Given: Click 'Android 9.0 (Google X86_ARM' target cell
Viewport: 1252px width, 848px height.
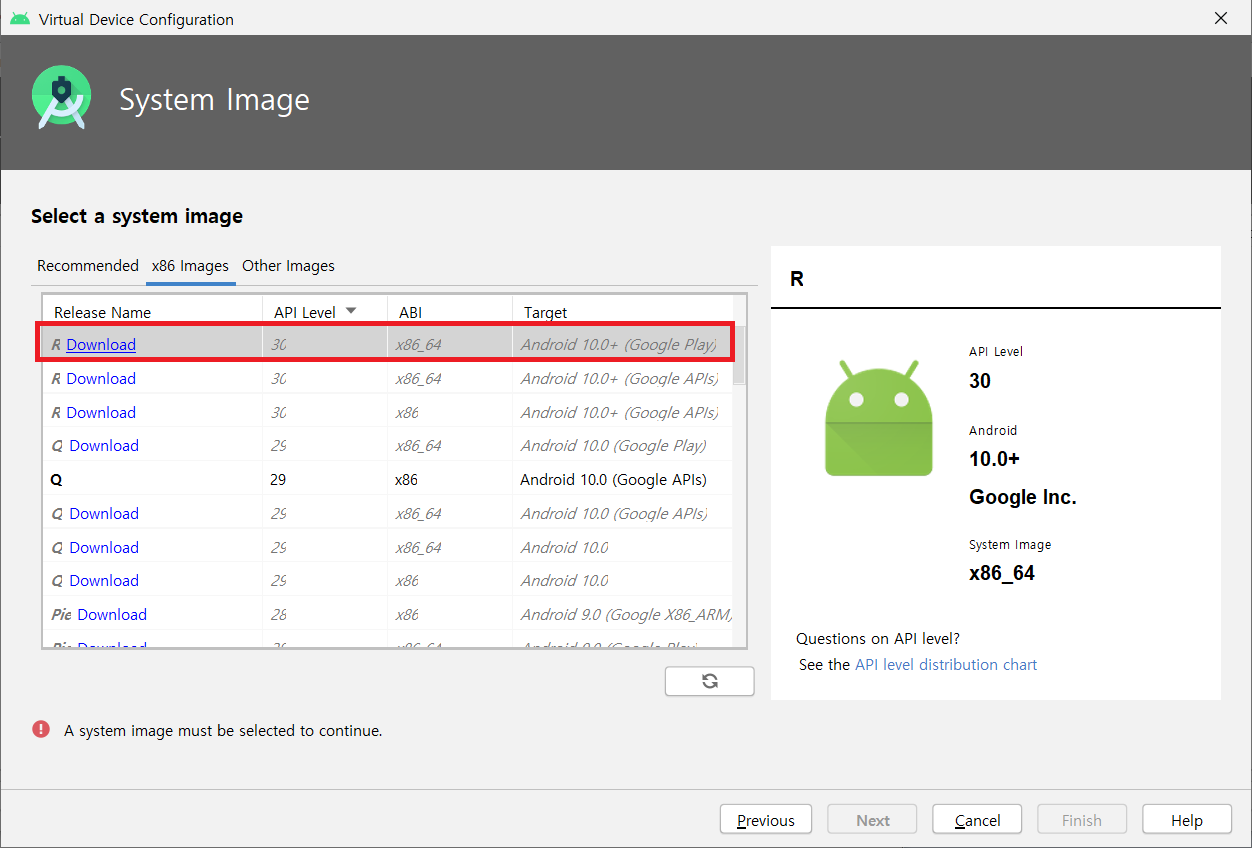Looking at the screenshot, I should (626, 615).
